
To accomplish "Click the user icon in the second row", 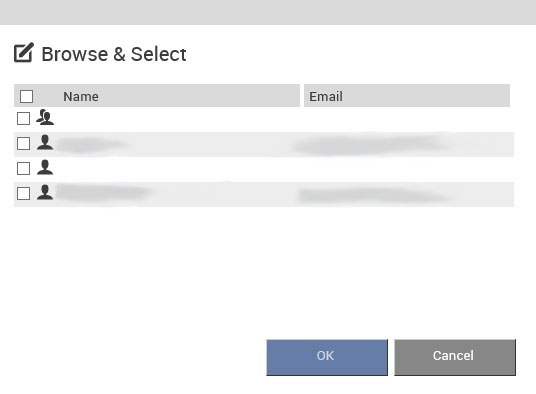I will (45, 142).
